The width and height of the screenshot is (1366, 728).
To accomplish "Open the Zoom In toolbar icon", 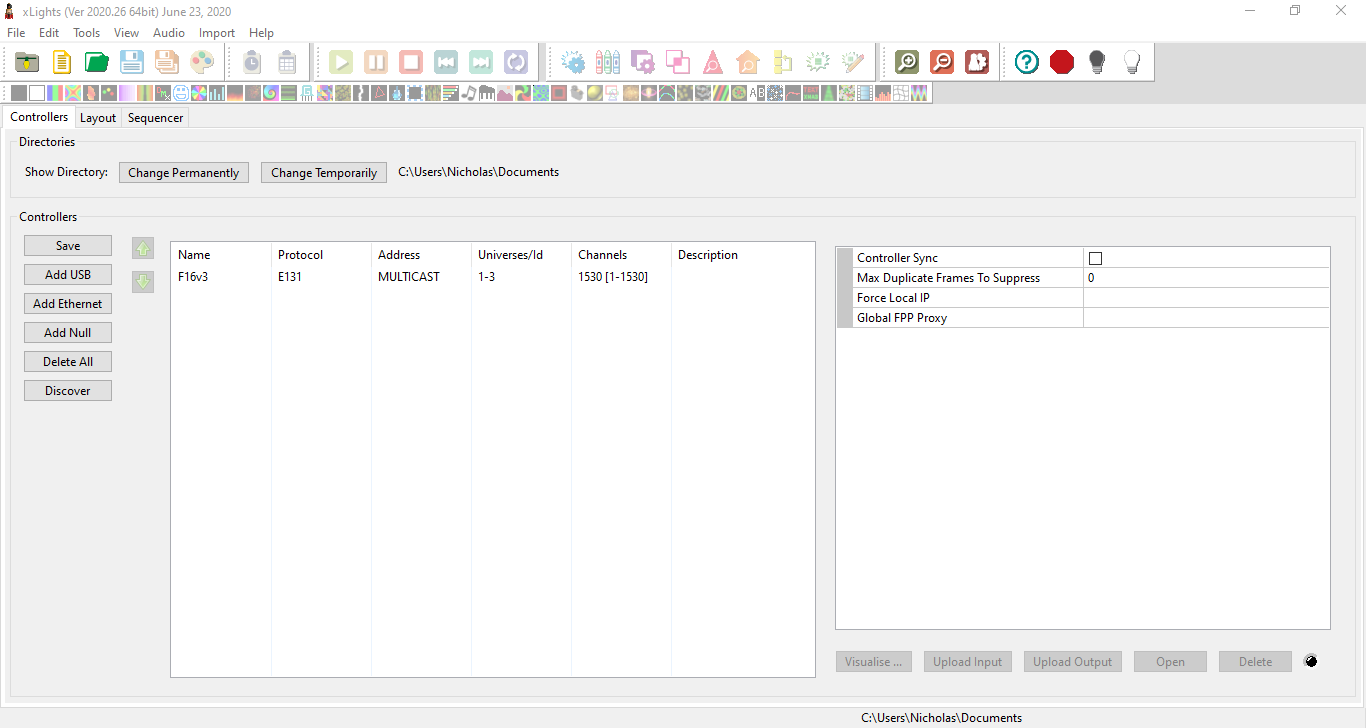I will [906, 61].
